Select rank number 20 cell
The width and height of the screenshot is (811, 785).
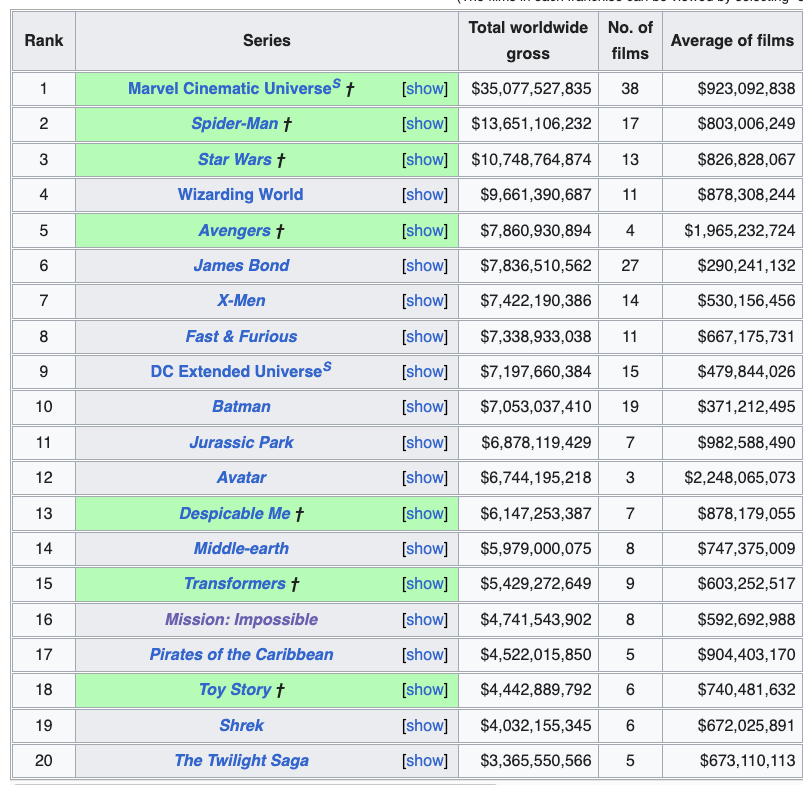point(44,761)
